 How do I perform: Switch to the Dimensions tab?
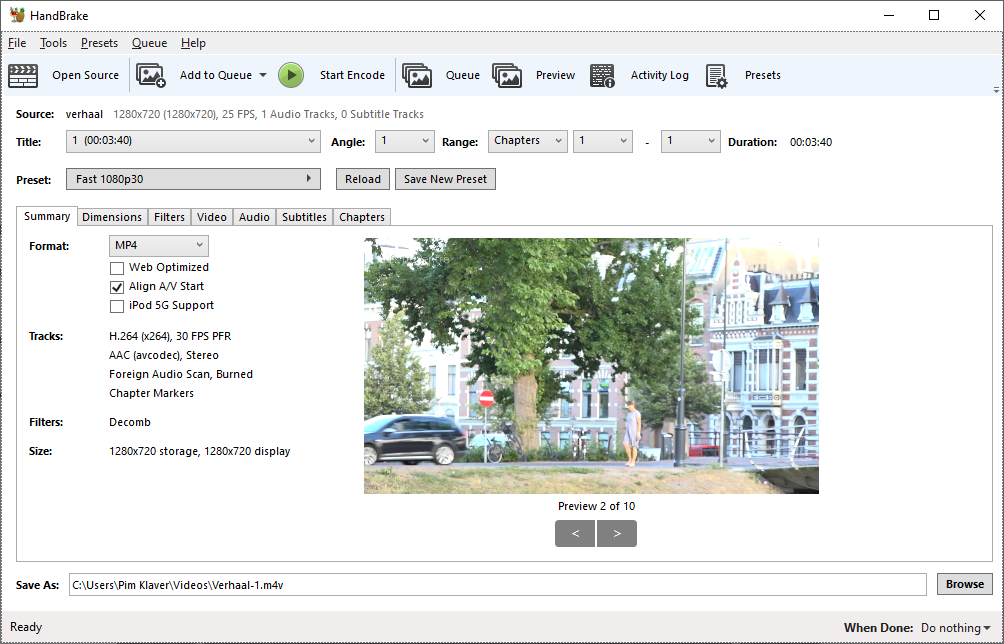[x=112, y=217]
